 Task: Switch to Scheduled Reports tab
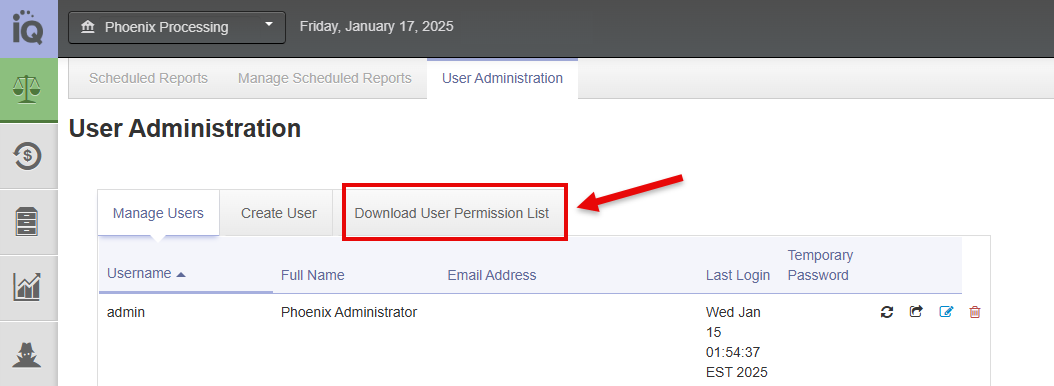tap(149, 78)
